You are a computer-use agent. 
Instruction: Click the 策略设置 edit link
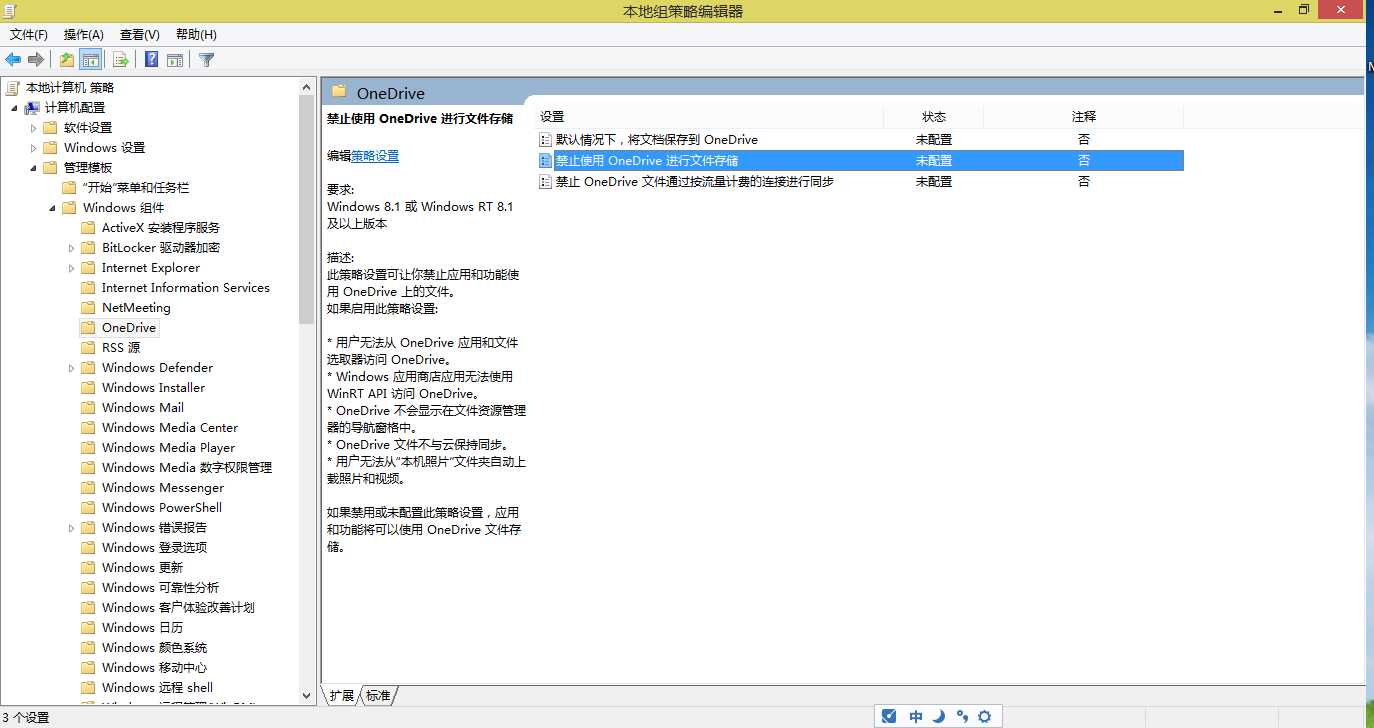[375, 156]
